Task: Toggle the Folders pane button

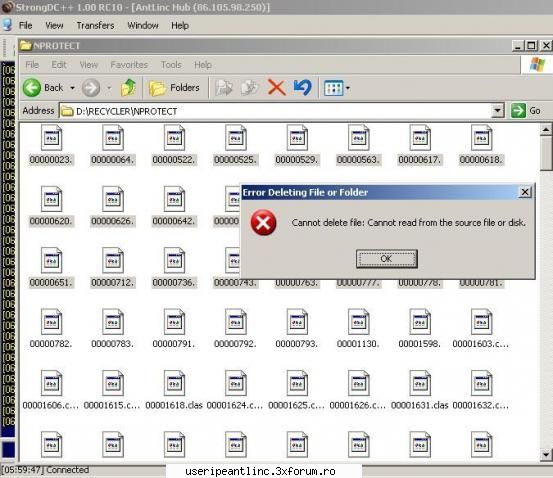Action: [x=174, y=87]
